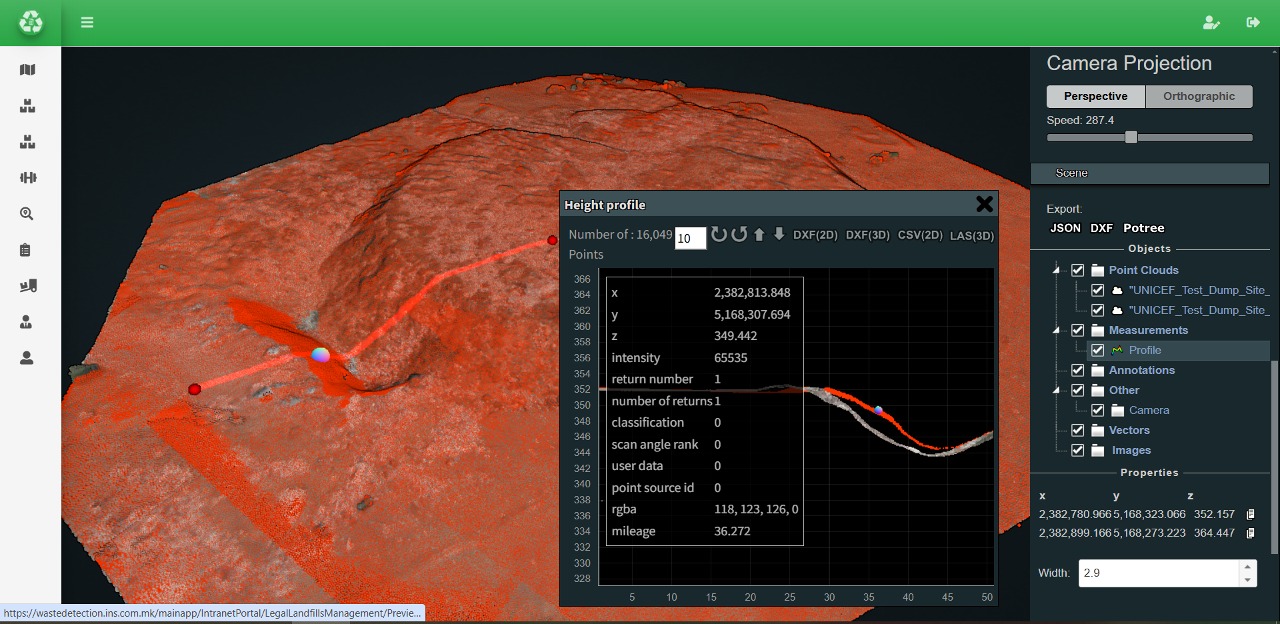Screen dimensions: 1280x624
Task: Click the down arrow in Height profile toolbar
Action: point(779,234)
